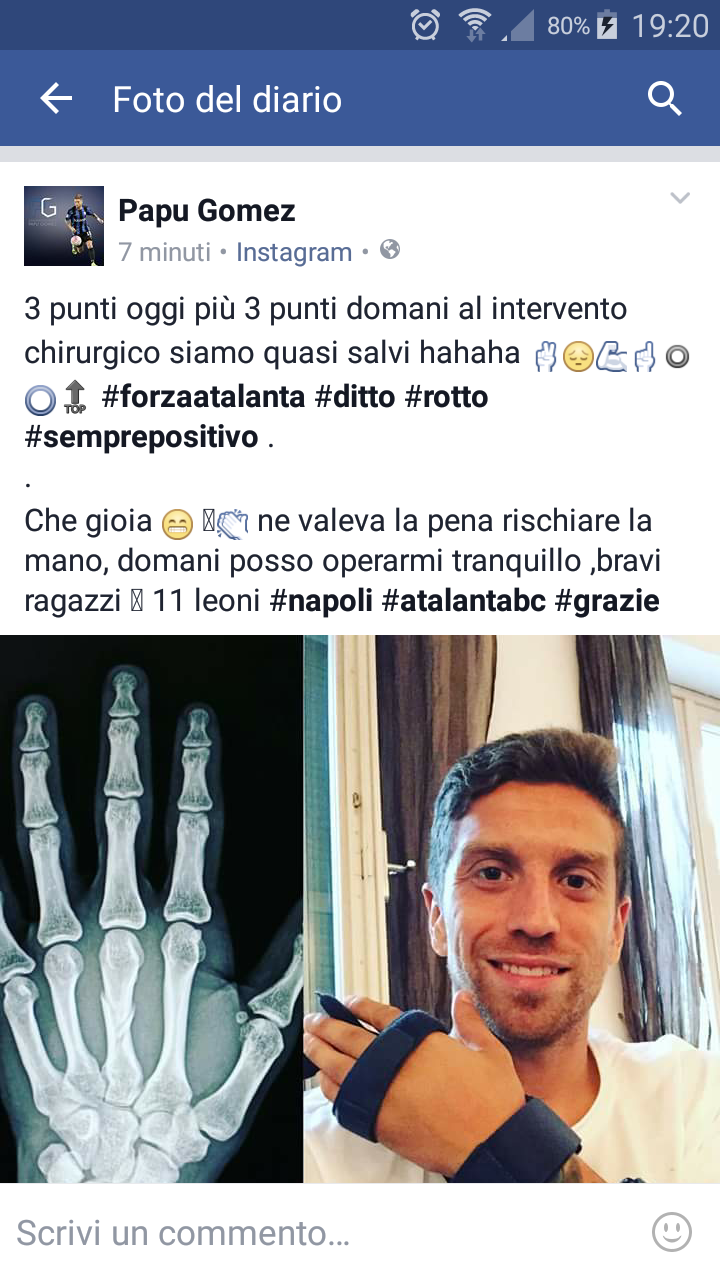Tap the 7 minuti timestamp

pos(164,252)
